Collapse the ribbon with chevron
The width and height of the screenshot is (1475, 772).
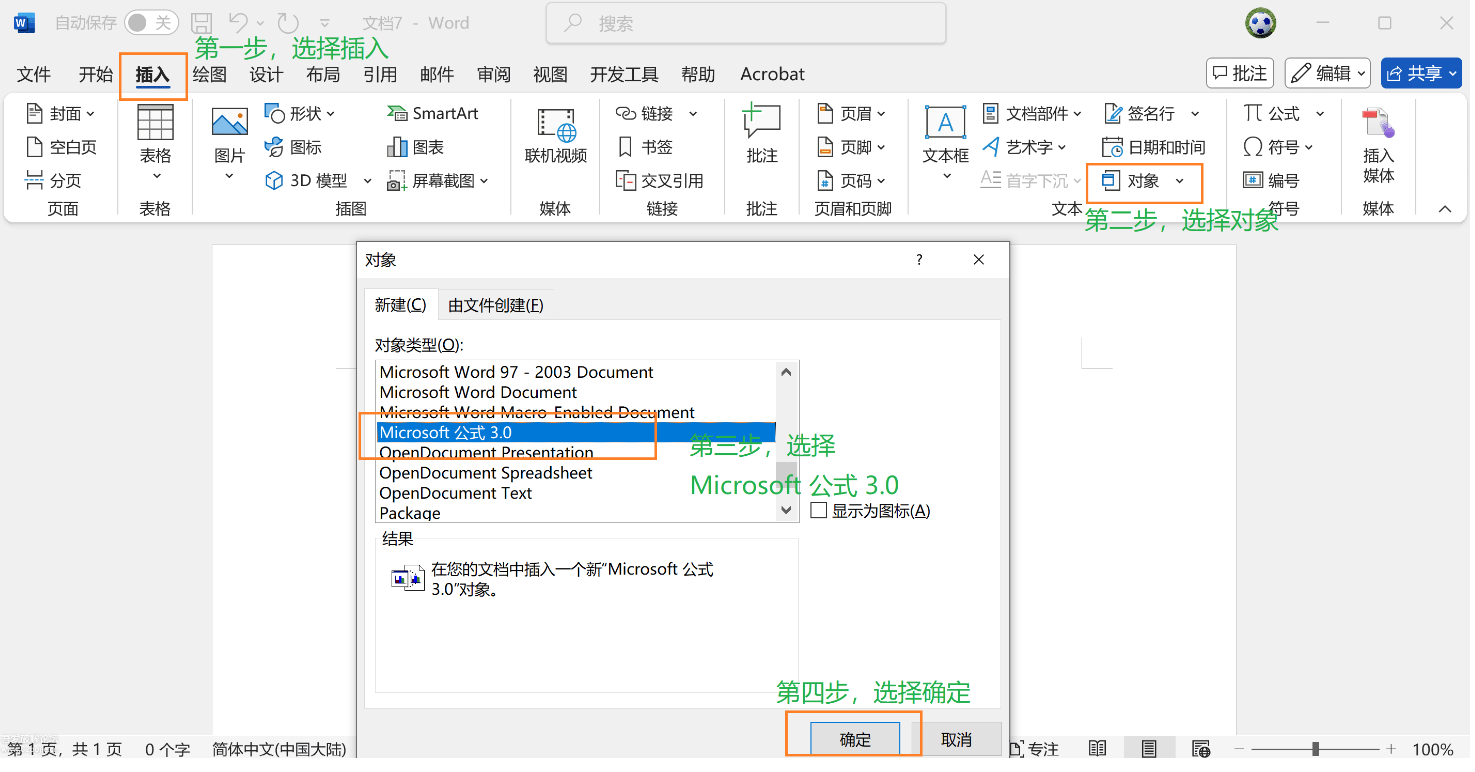[x=1445, y=208]
